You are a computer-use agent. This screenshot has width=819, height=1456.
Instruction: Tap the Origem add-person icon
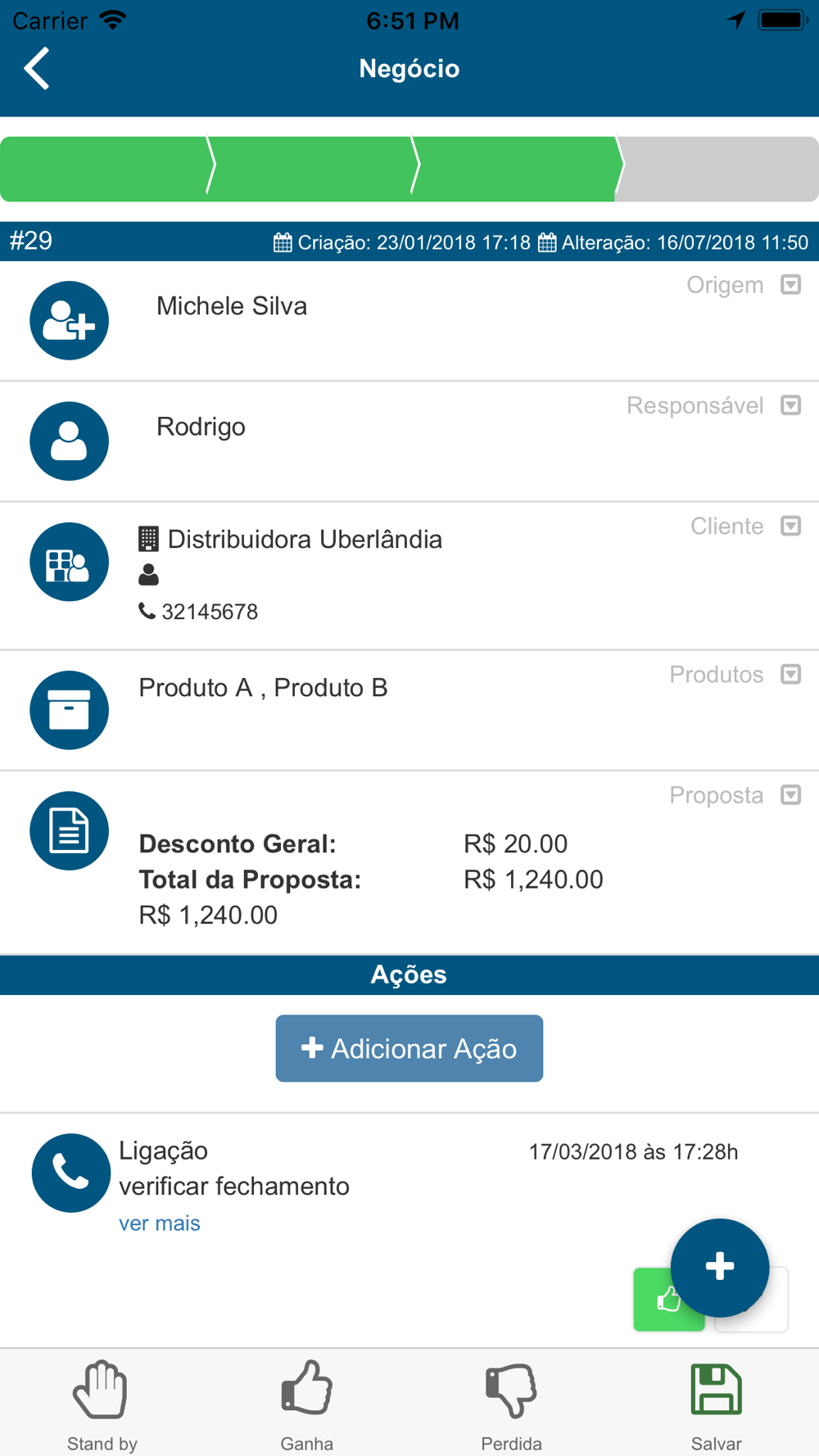coord(69,320)
